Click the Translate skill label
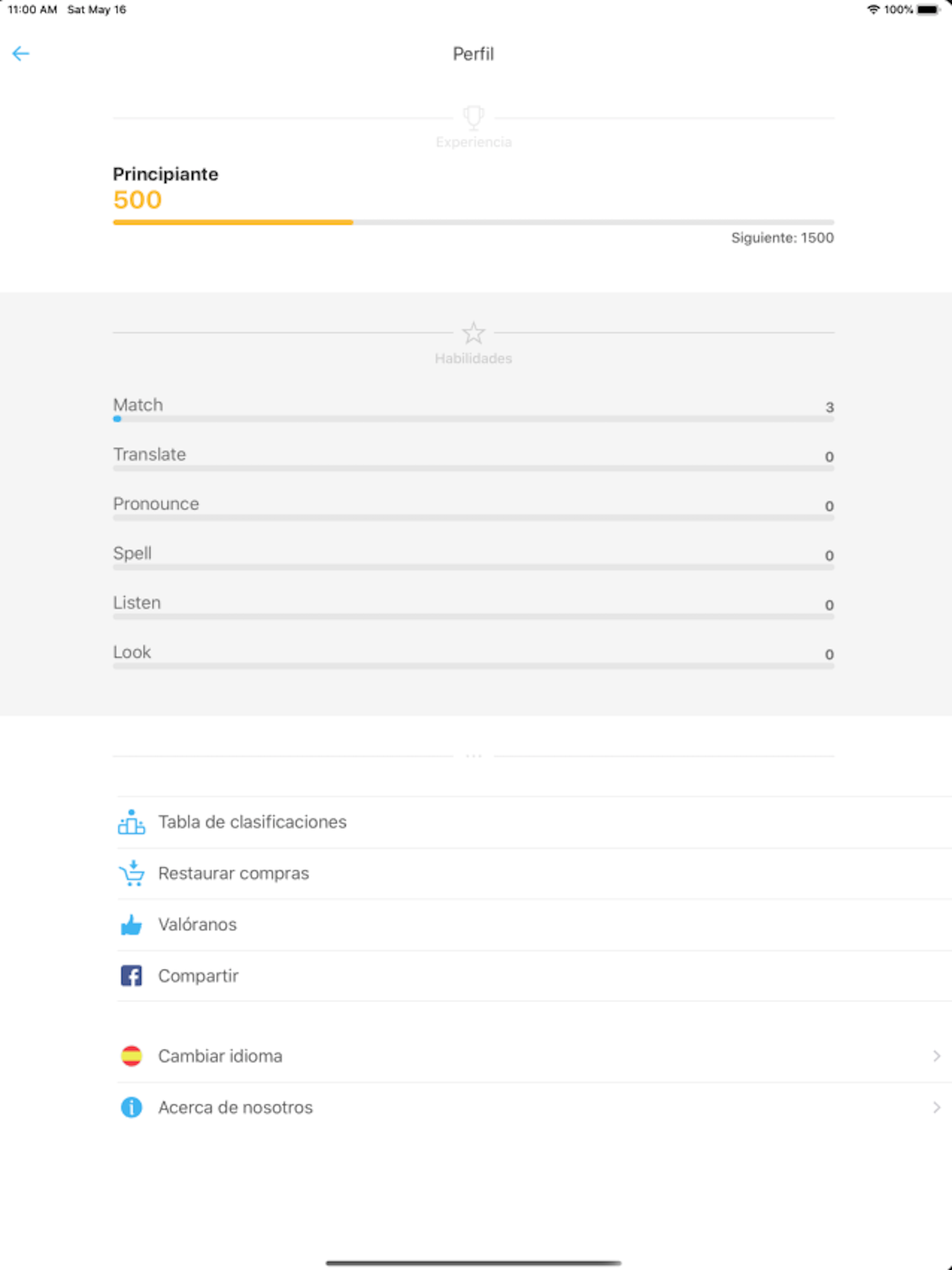 pos(149,454)
